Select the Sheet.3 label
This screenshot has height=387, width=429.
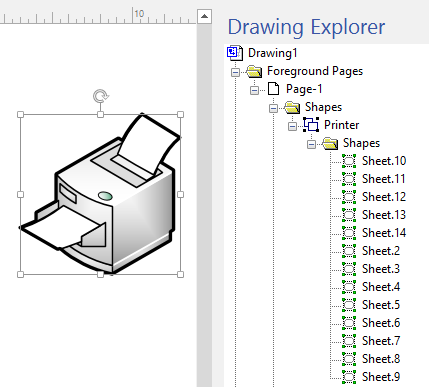tap(381, 269)
